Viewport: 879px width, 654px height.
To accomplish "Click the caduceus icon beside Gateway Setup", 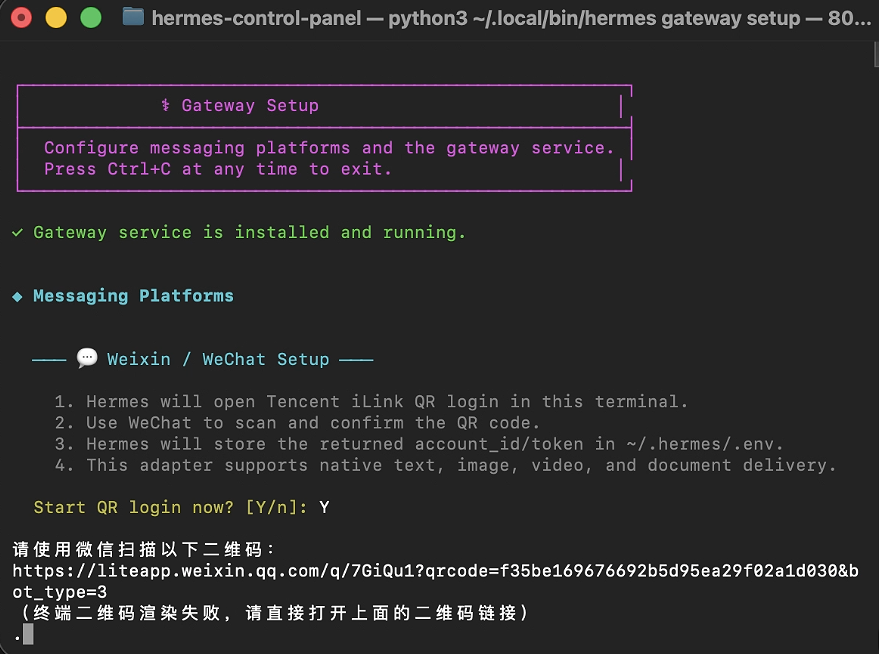I will (x=165, y=105).
